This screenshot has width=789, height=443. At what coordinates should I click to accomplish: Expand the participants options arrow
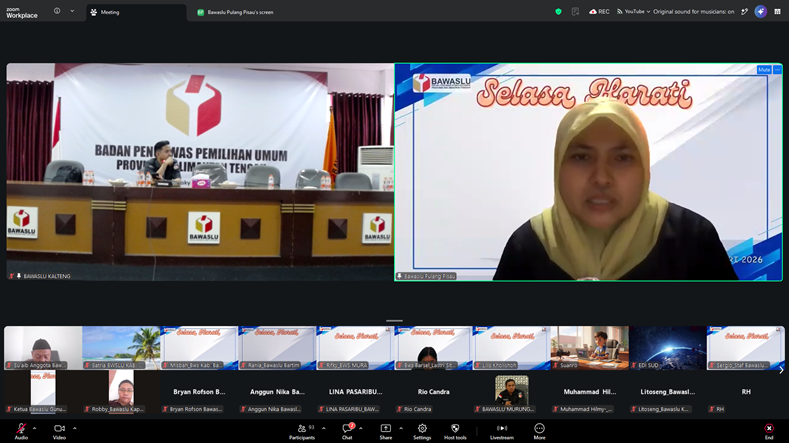(324, 428)
